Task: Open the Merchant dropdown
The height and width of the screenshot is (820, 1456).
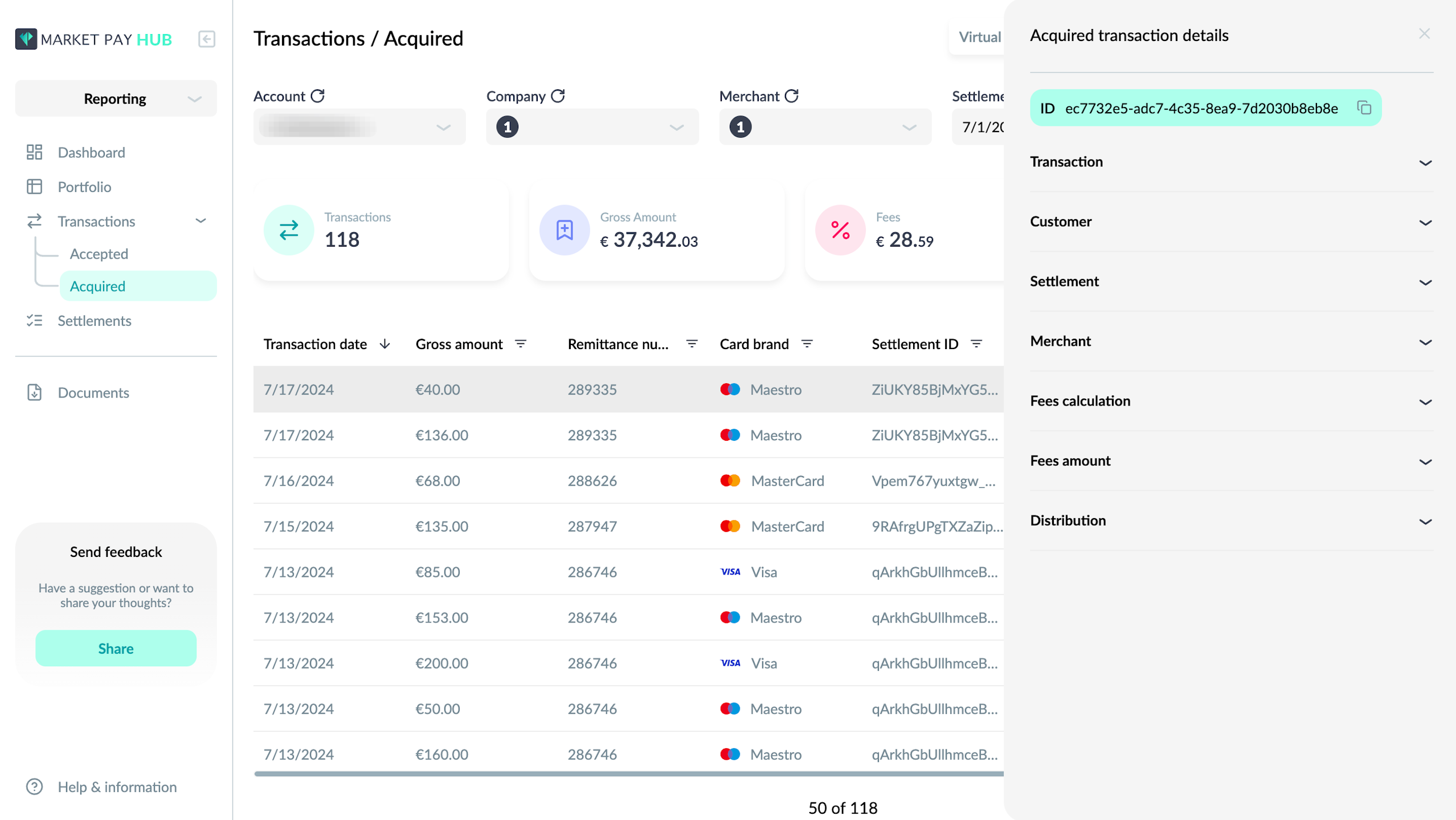Action: click(x=825, y=126)
